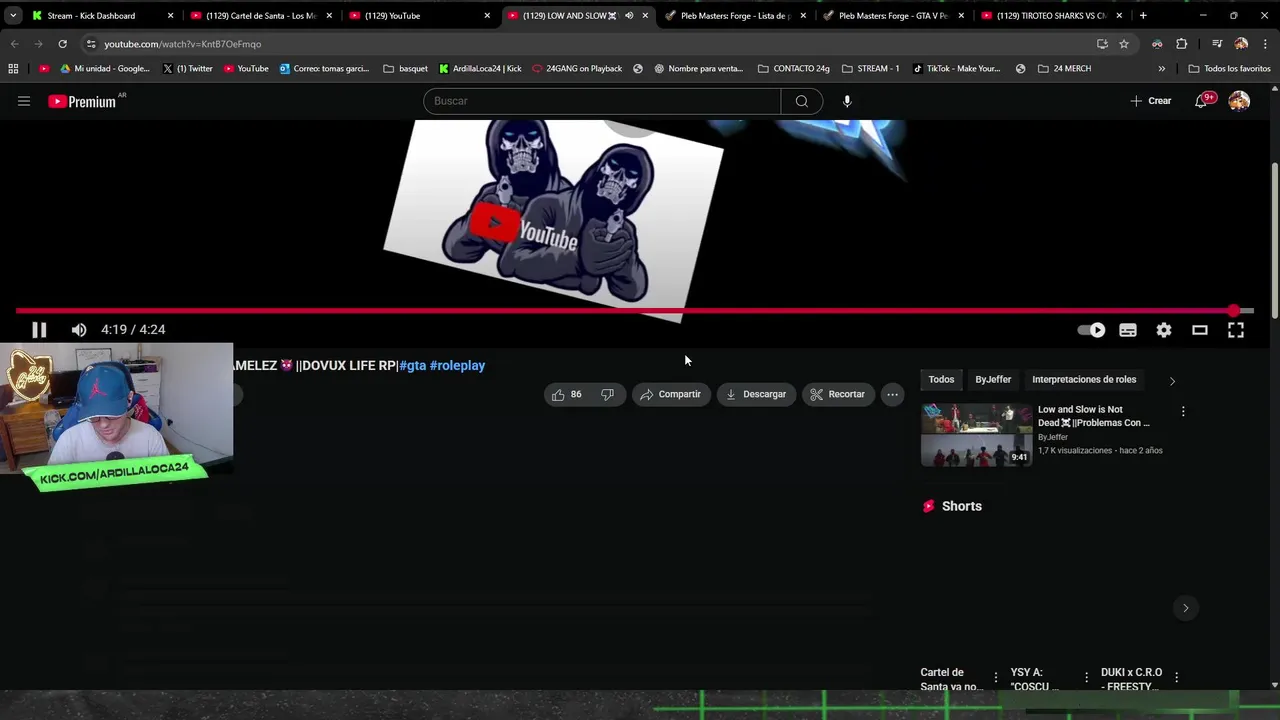Open the YouTube account avatar menu

click(x=1239, y=101)
